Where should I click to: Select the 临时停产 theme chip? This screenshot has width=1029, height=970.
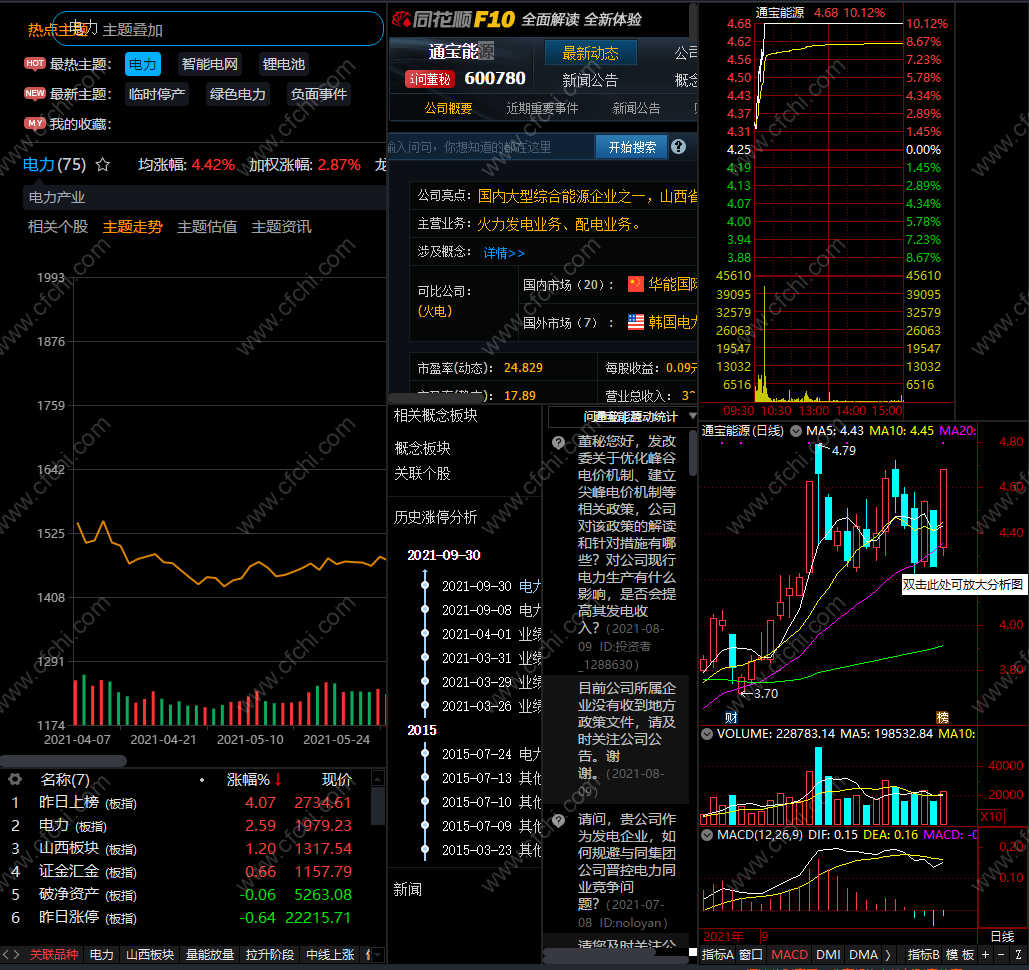(157, 94)
